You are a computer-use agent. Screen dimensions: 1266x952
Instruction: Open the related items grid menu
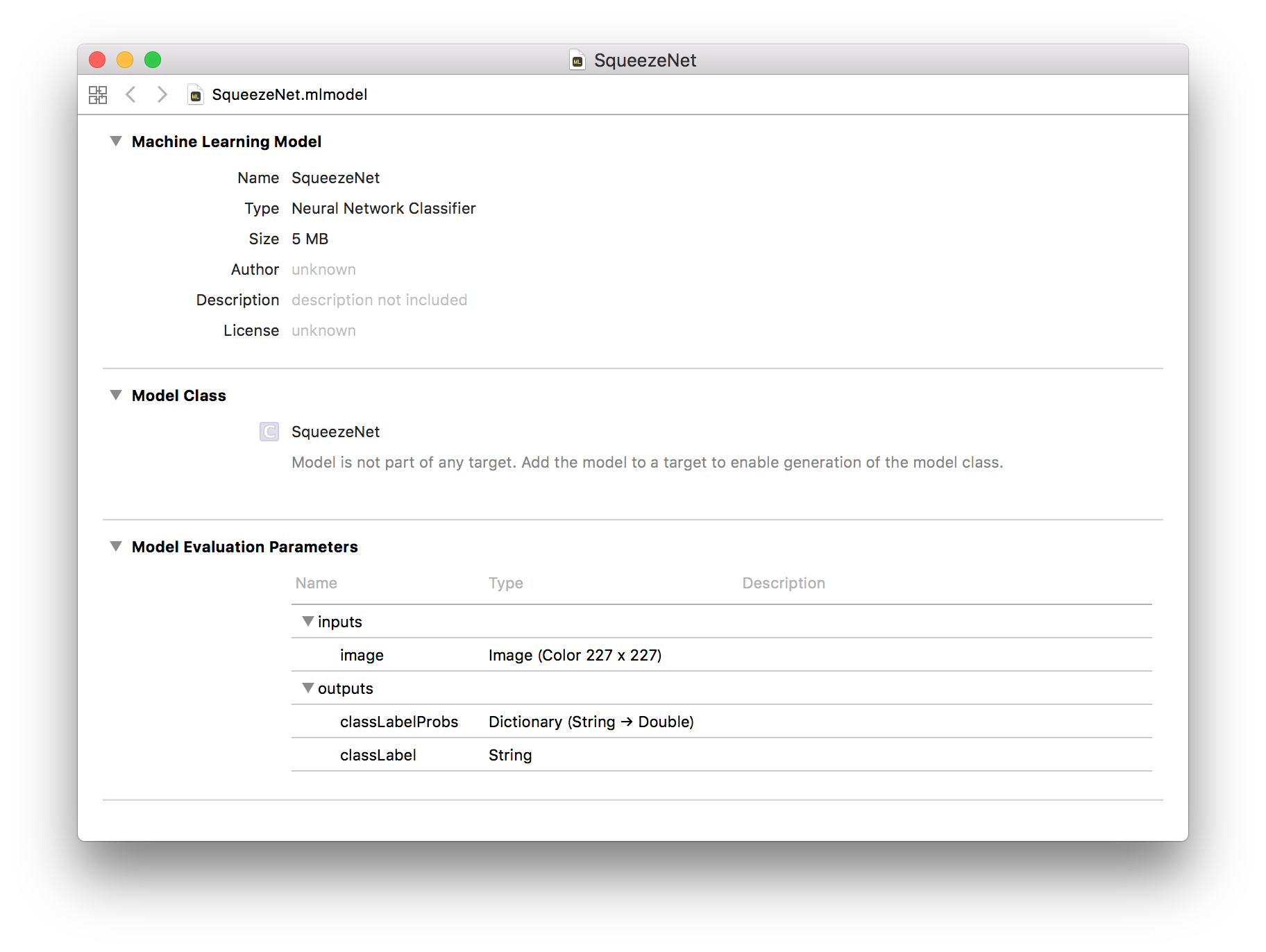coord(98,94)
